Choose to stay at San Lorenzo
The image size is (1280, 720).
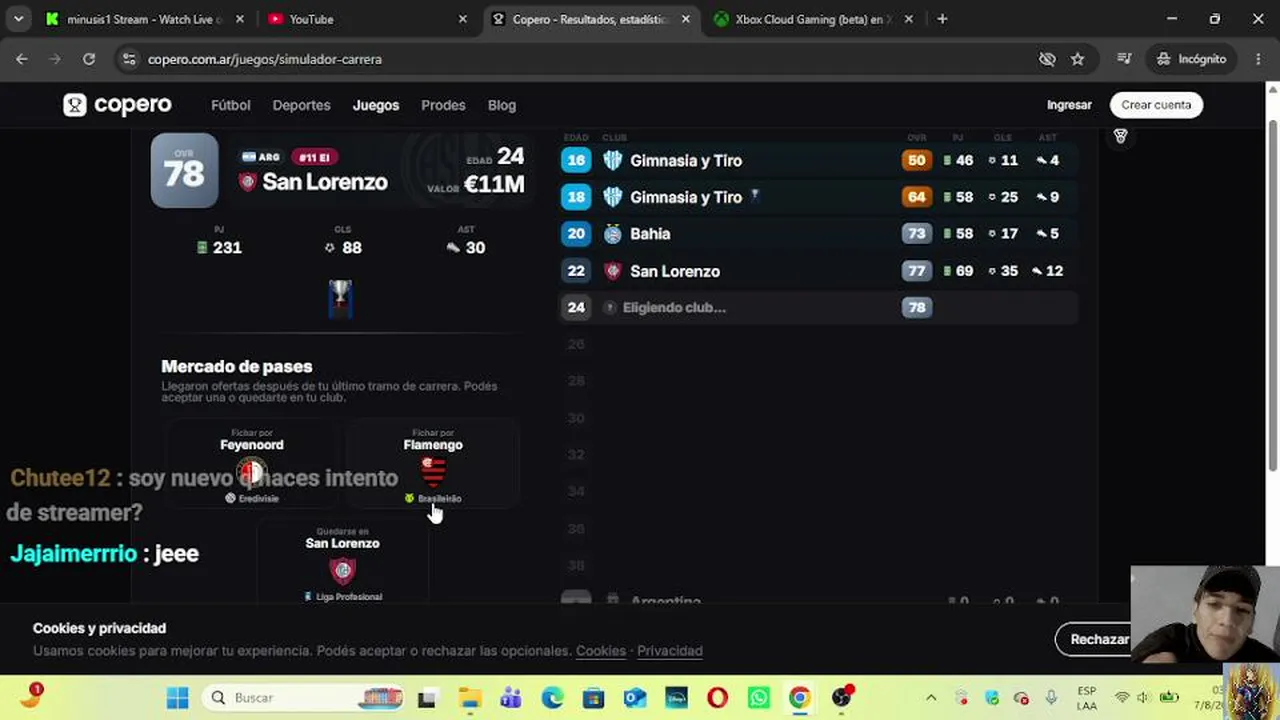pyautogui.click(x=342, y=564)
